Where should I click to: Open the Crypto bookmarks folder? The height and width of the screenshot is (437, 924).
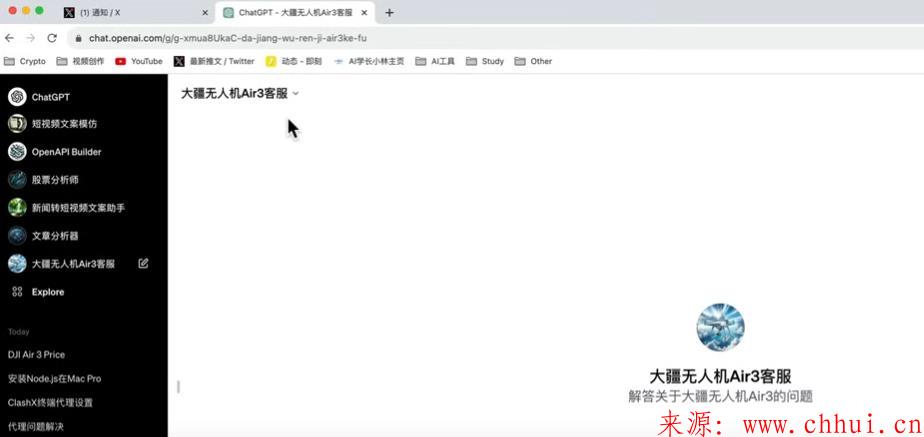[25, 61]
